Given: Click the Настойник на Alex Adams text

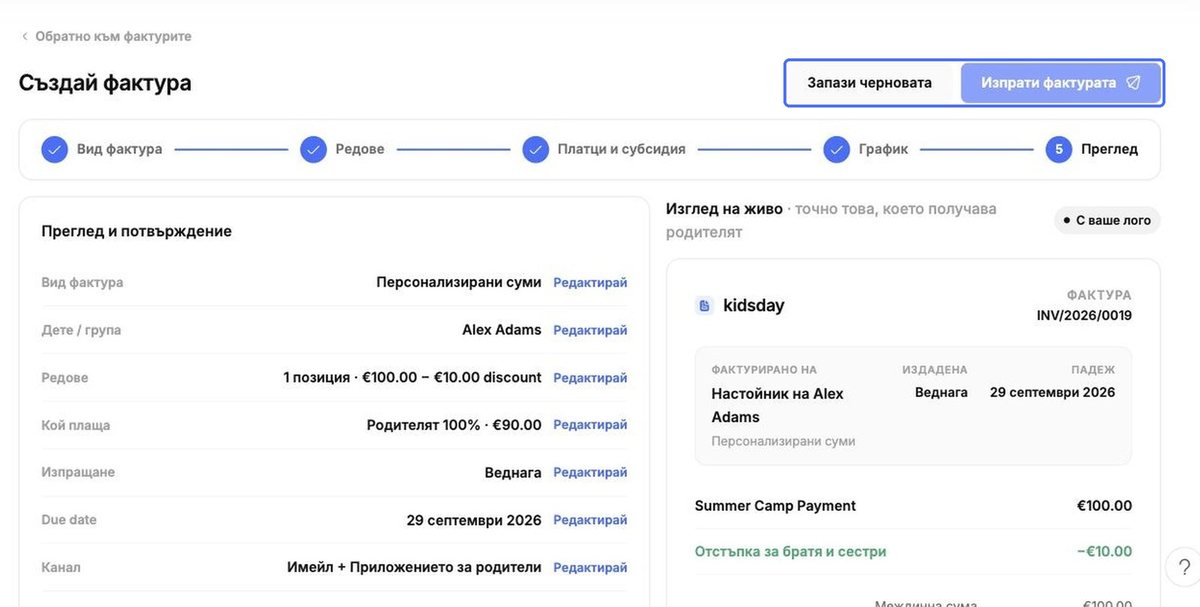Looking at the screenshot, I should 777,405.
